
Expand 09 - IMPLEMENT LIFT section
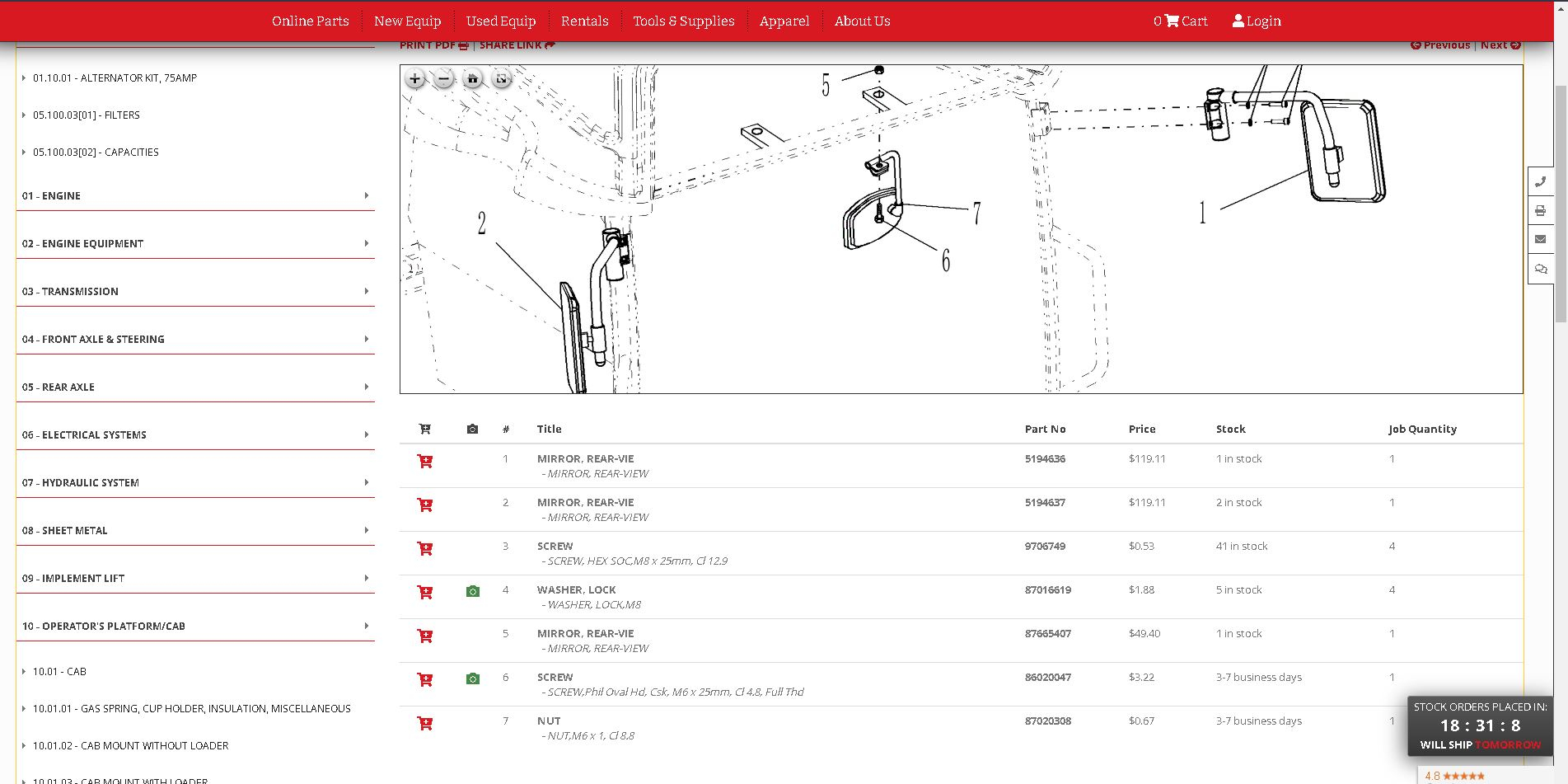(x=196, y=579)
